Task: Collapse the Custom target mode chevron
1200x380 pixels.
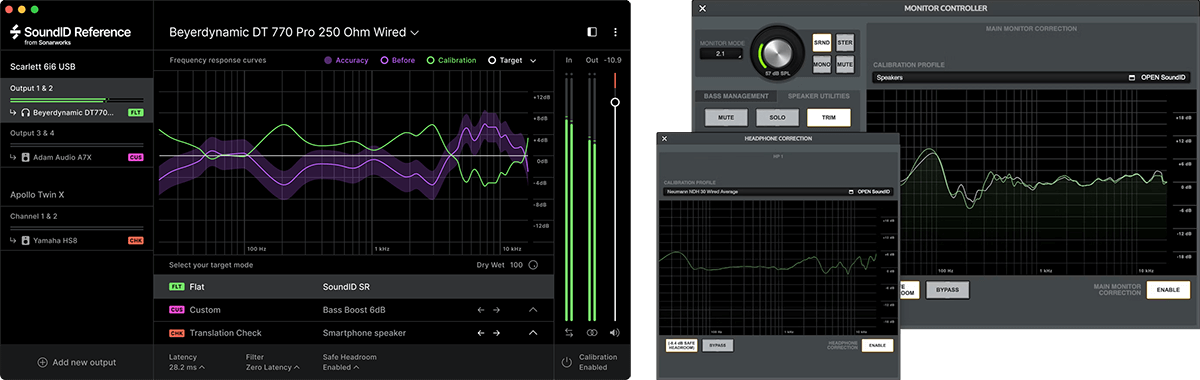Action: point(533,310)
